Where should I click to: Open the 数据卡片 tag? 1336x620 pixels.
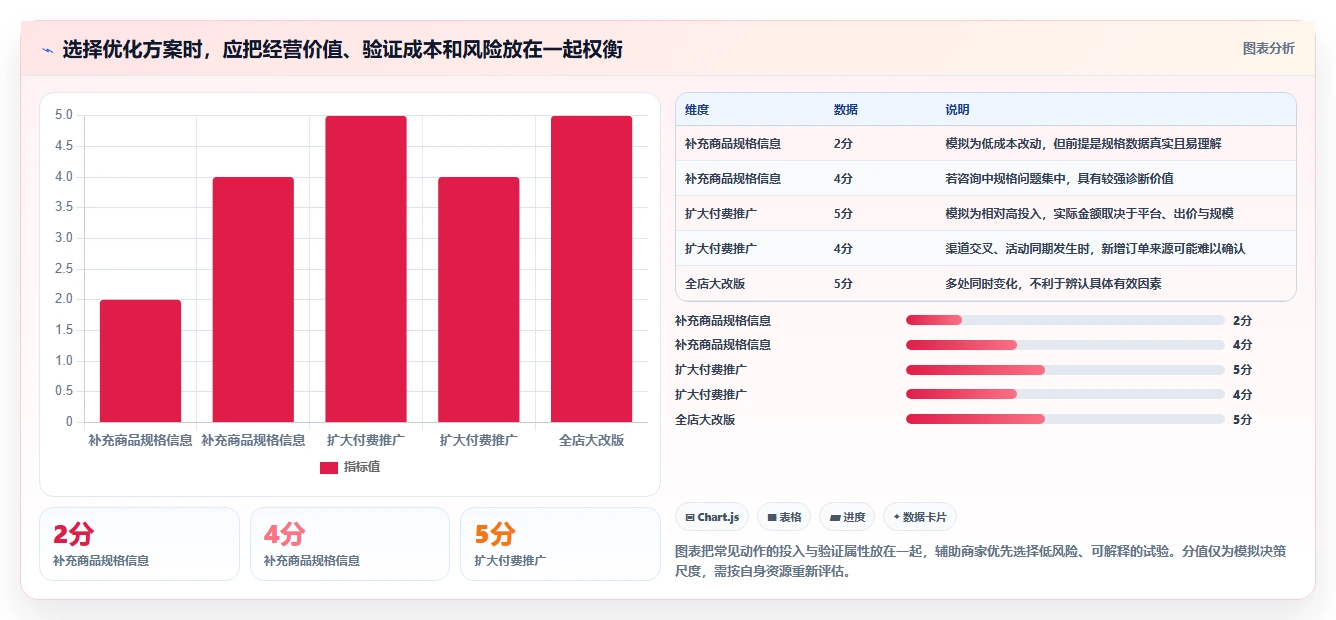point(920,517)
